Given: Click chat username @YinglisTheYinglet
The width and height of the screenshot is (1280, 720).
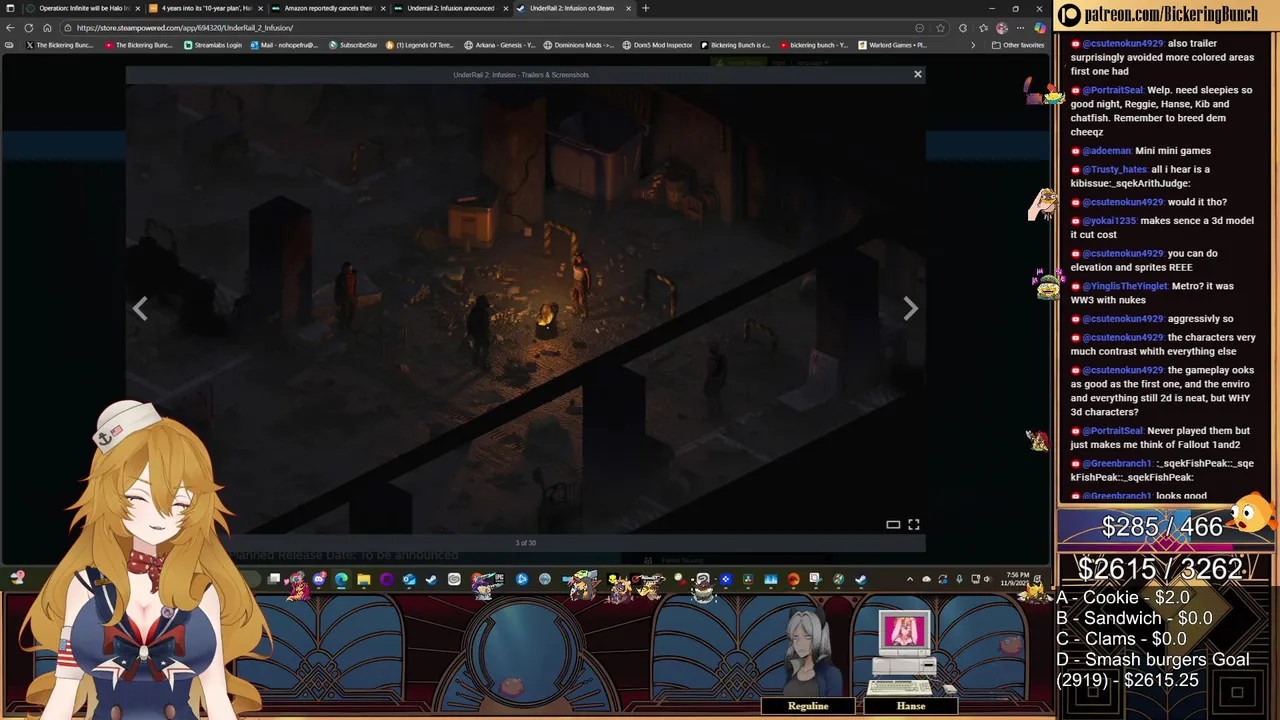Looking at the screenshot, I should (x=1125, y=286).
